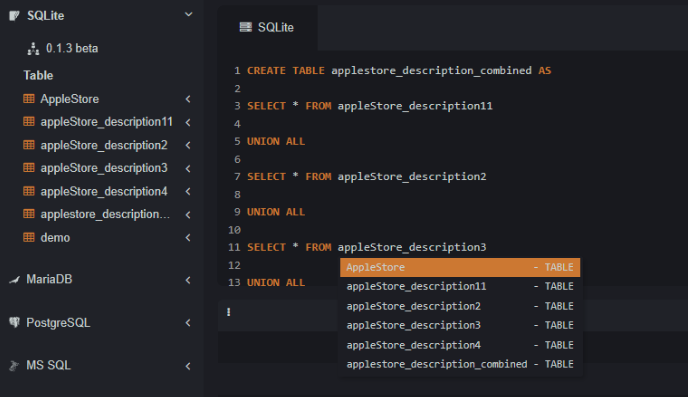The width and height of the screenshot is (688, 397).
Task: Click the Table heading in sidebar
Action: (38, 75)
